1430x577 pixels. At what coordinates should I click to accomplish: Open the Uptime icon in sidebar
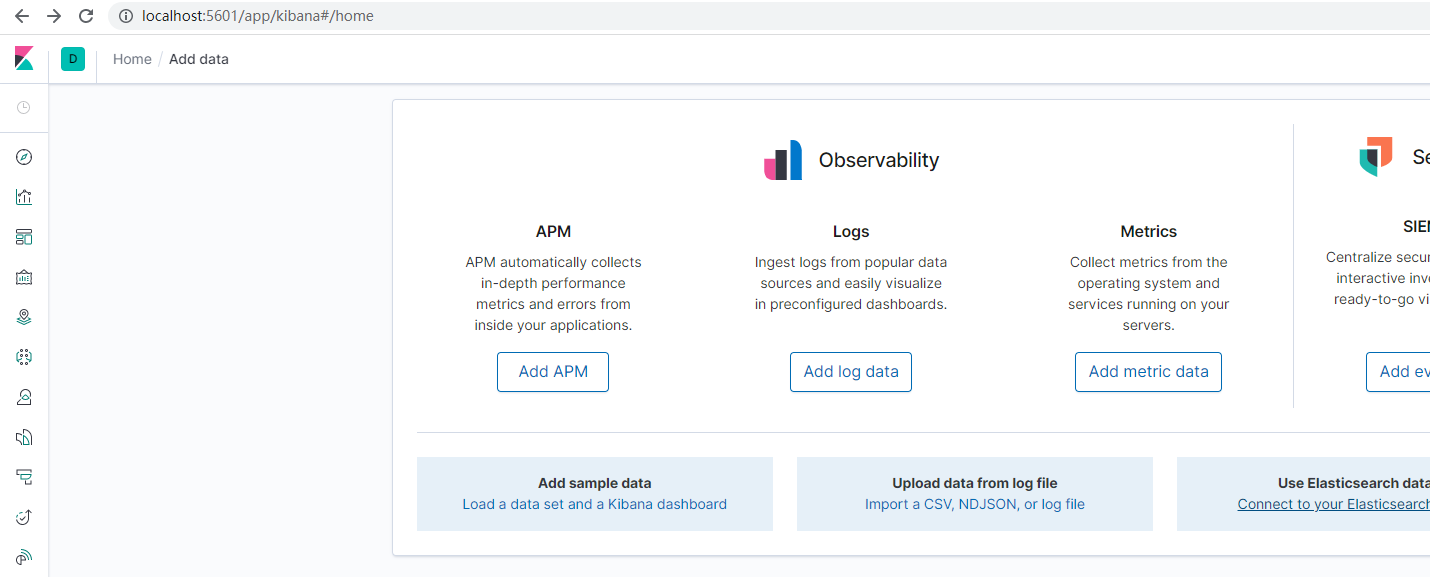24,517
